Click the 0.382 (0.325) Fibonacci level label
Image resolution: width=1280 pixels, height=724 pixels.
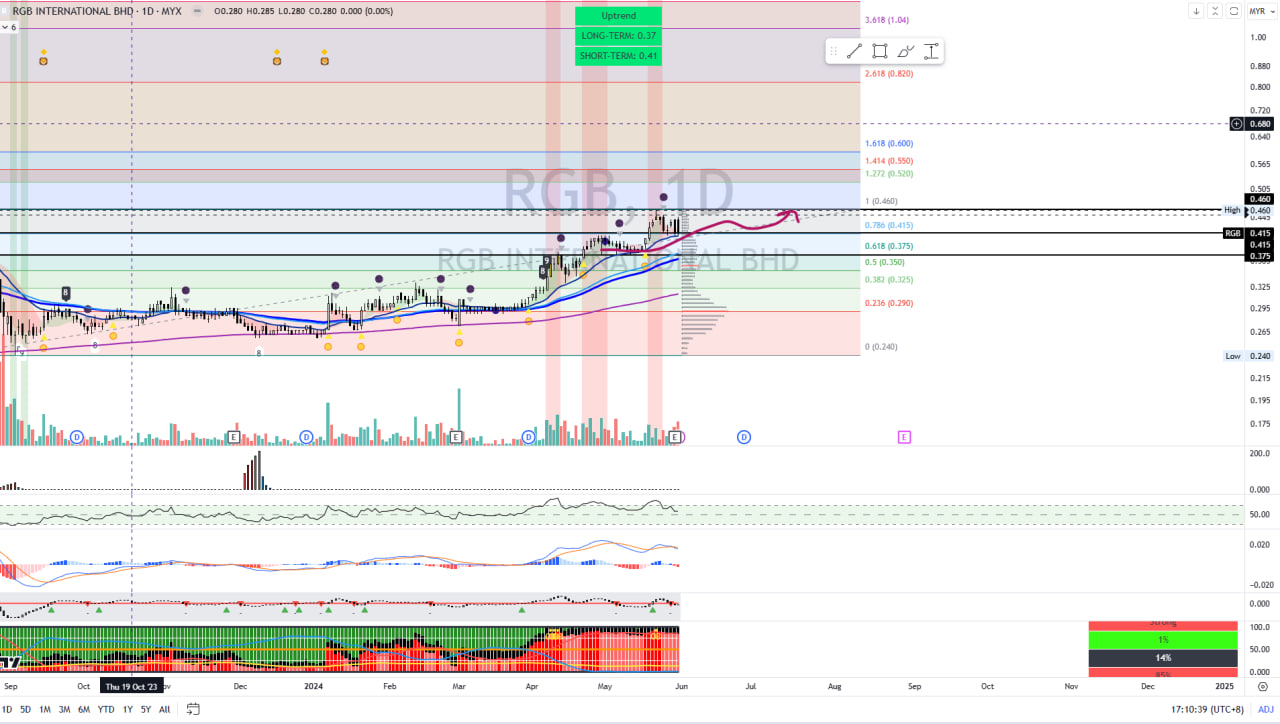(x=889, y=280)
